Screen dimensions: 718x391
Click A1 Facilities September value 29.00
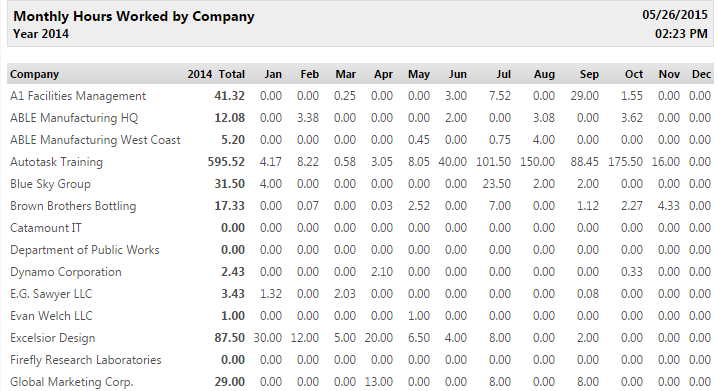585,96
